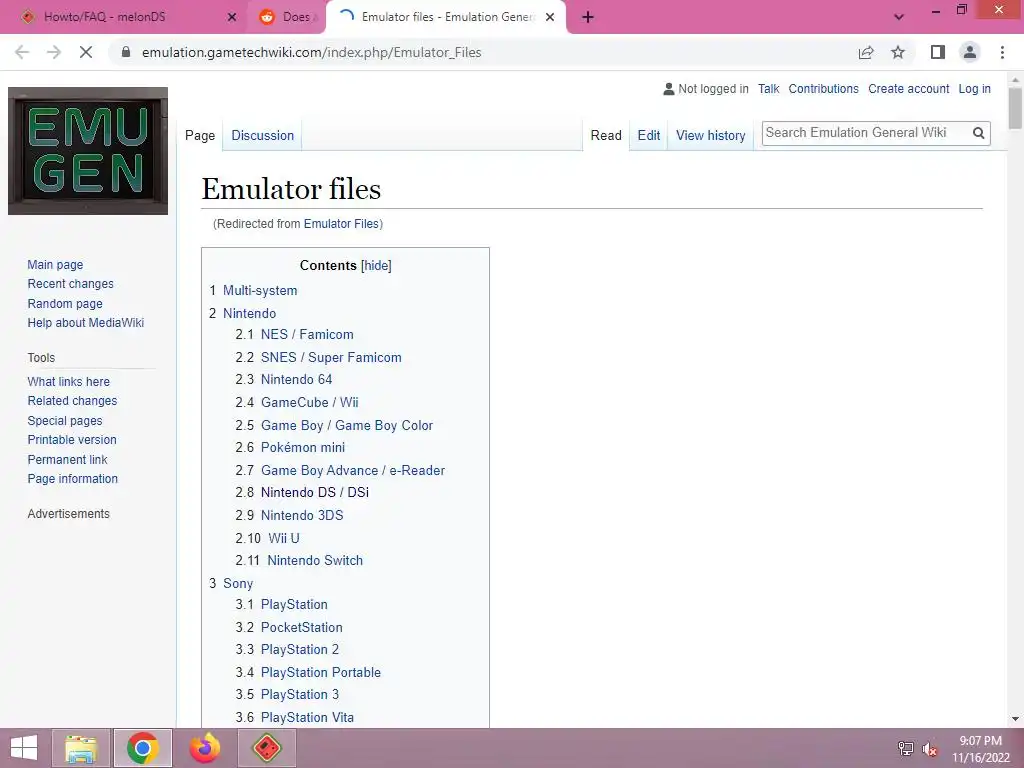Open What links here
The width and height of the screenshot is (1024, 768).
[69, 381]
